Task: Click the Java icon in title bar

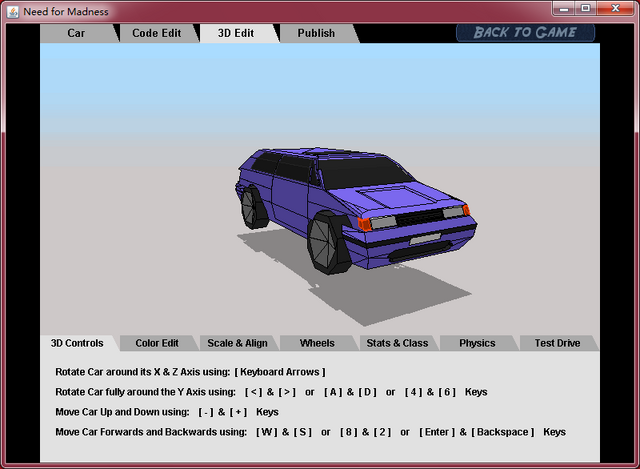Action: (x=13, y=12)
